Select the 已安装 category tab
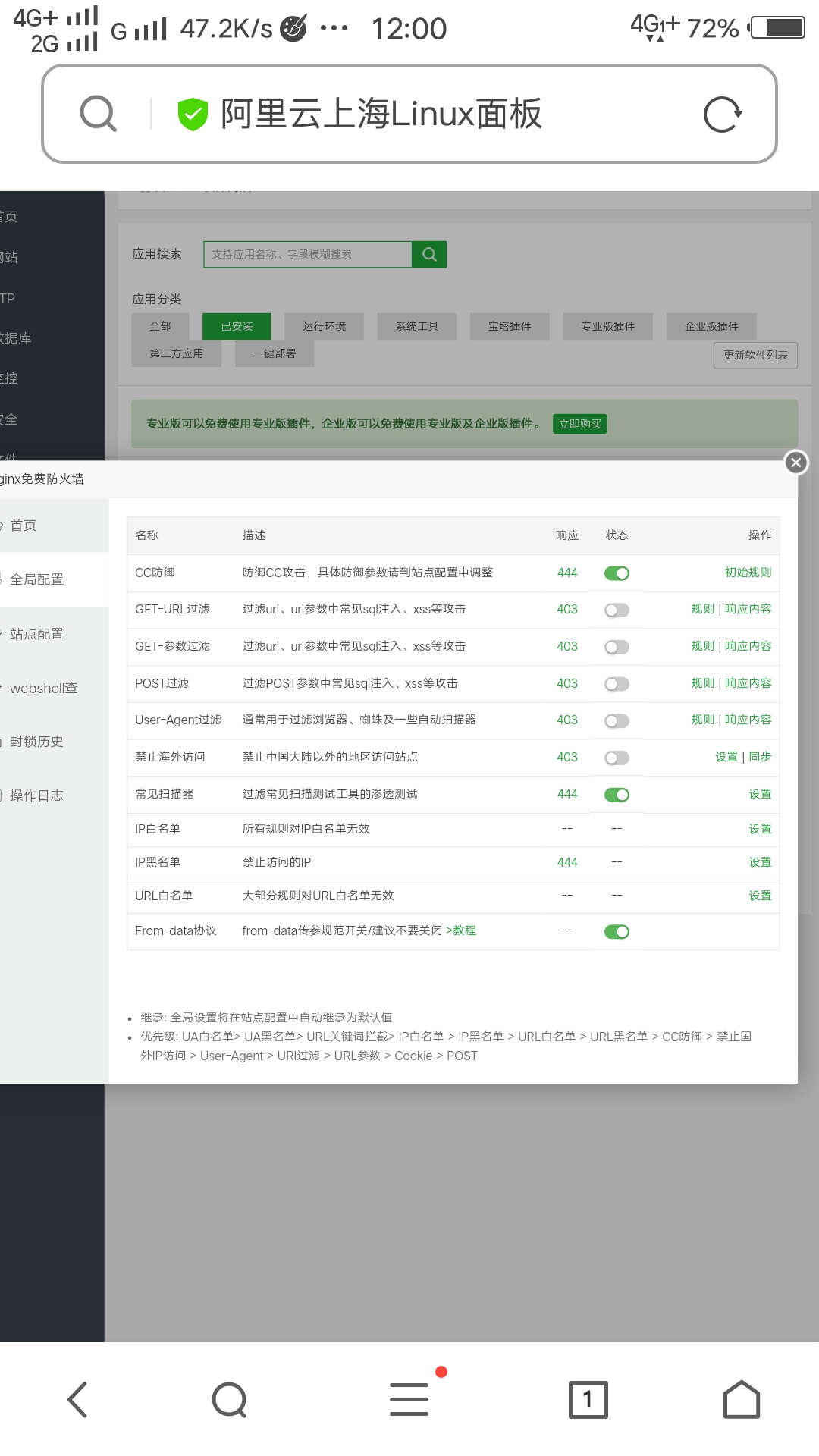Screen dimensions: 819x1456 pyautogui.click(x=237, y=326)
